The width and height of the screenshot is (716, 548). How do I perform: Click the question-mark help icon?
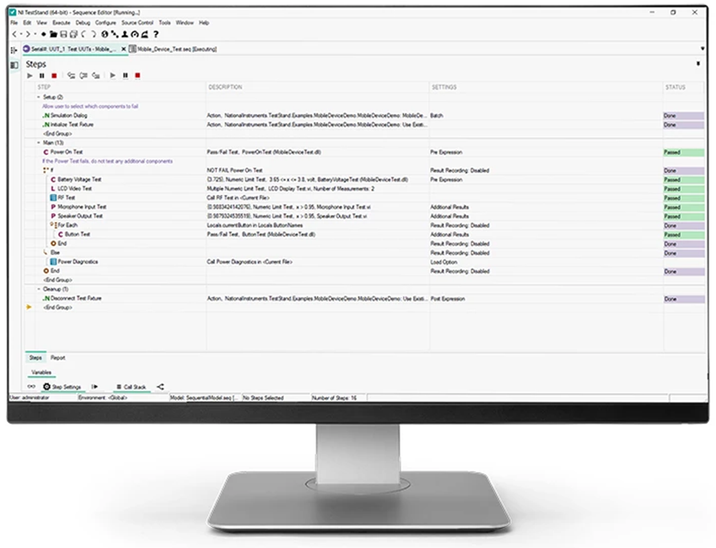point(156,34)
